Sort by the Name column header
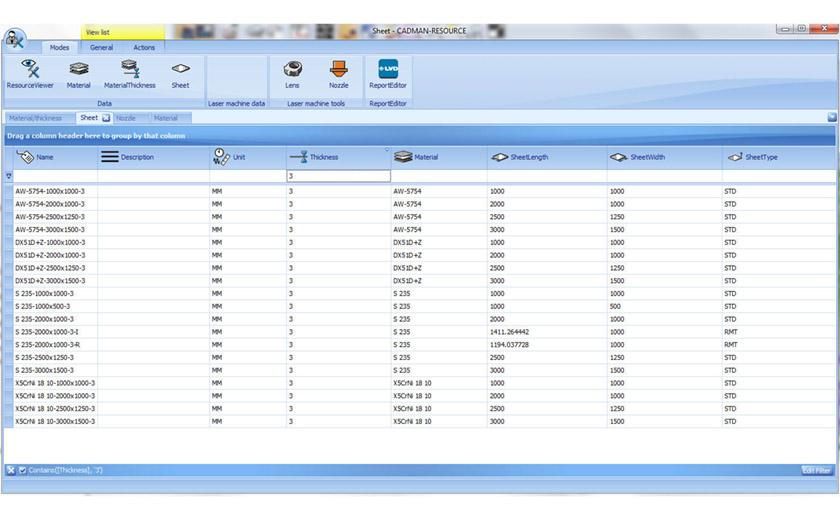The width and height of the screenshot is (840, 520). click(55, 157)
